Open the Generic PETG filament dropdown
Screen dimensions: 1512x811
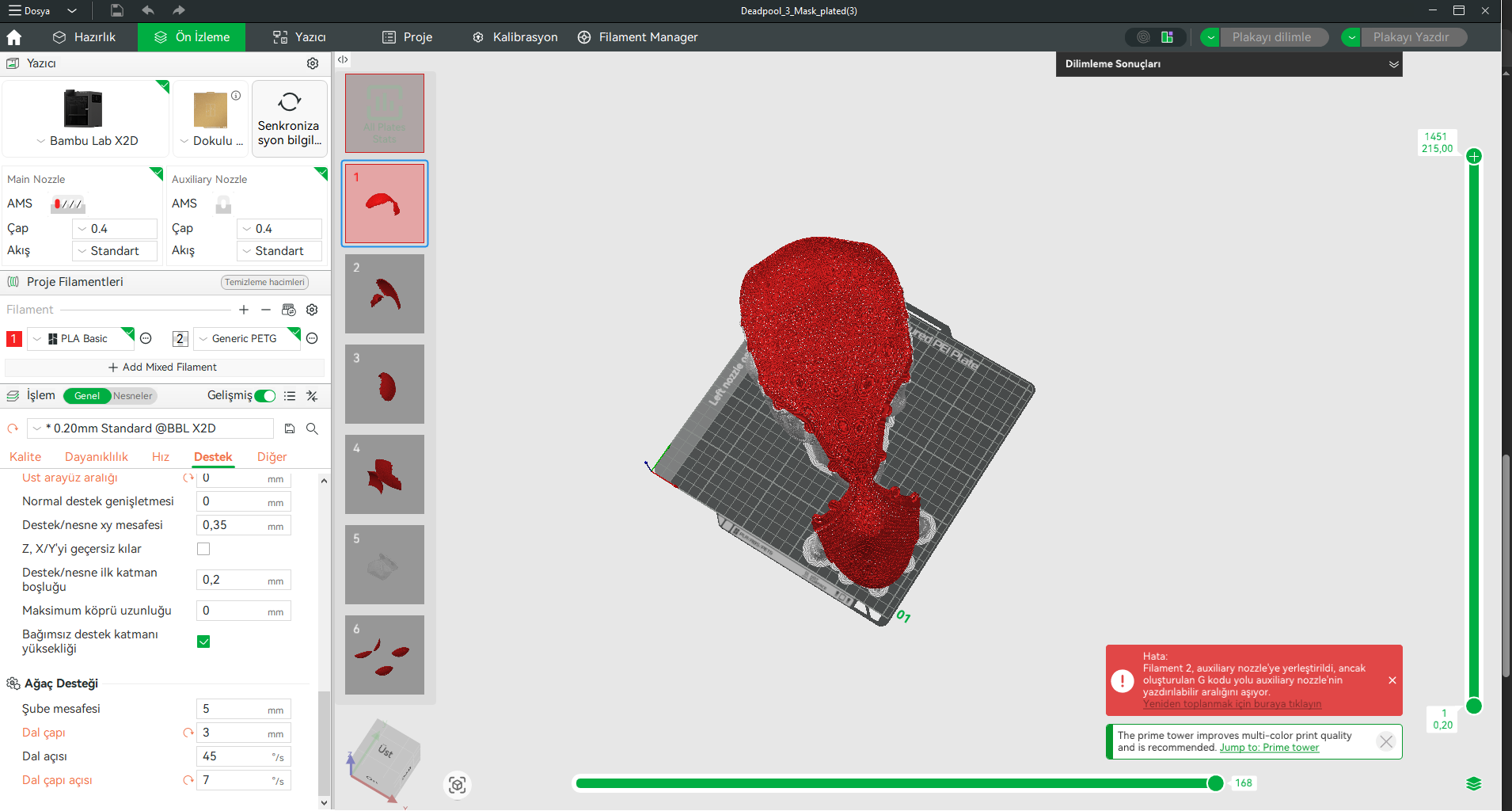pos(247,339)
